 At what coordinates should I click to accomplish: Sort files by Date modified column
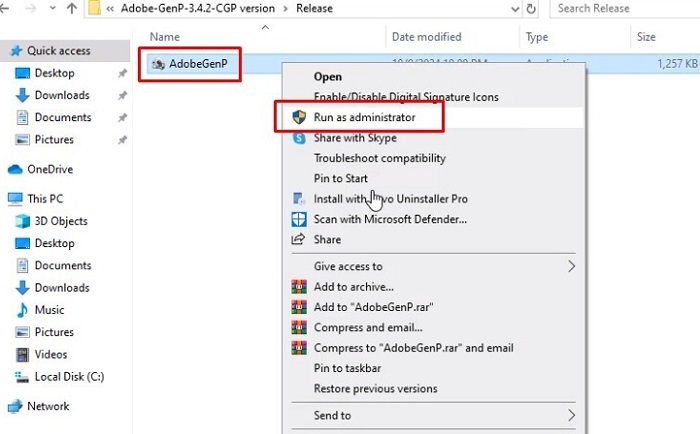click(x=426, y=37)
